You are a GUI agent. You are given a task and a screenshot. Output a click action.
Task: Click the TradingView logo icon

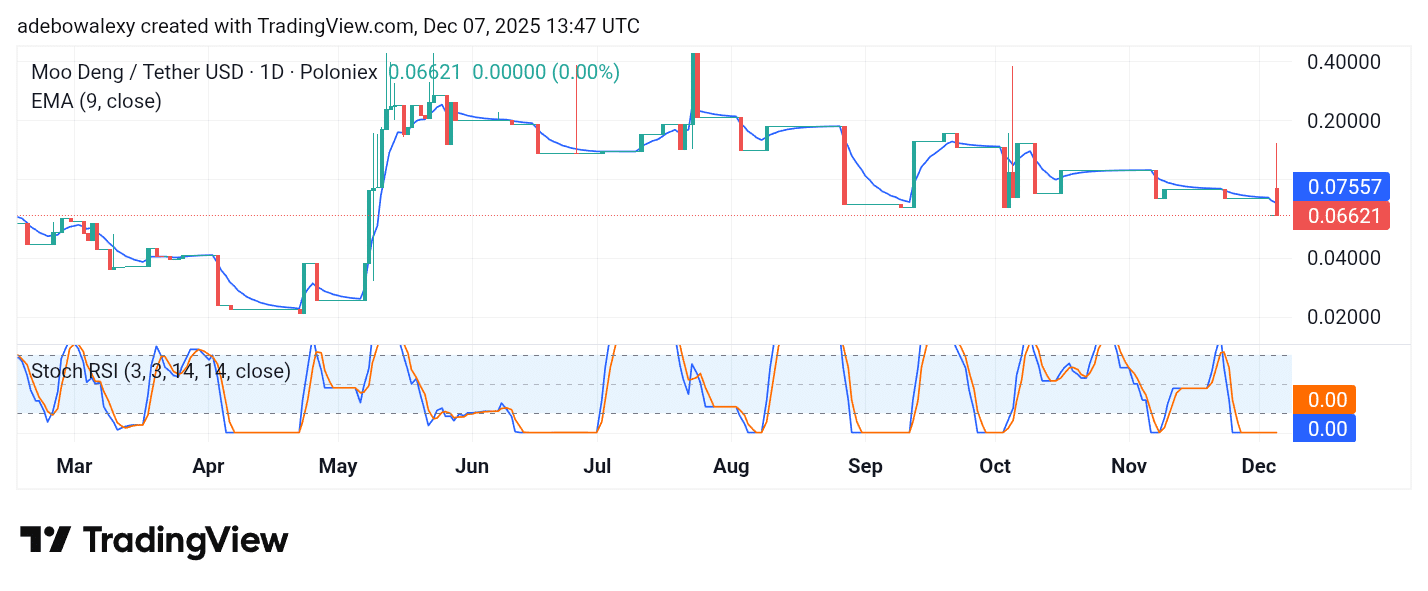point(48,540)
